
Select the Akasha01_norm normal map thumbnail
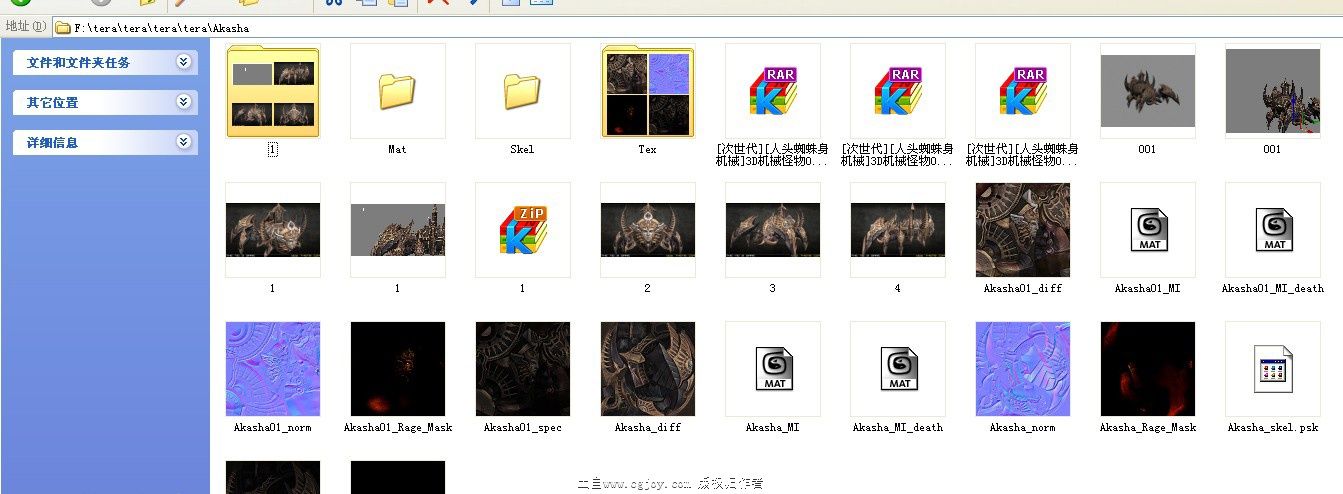272,369
